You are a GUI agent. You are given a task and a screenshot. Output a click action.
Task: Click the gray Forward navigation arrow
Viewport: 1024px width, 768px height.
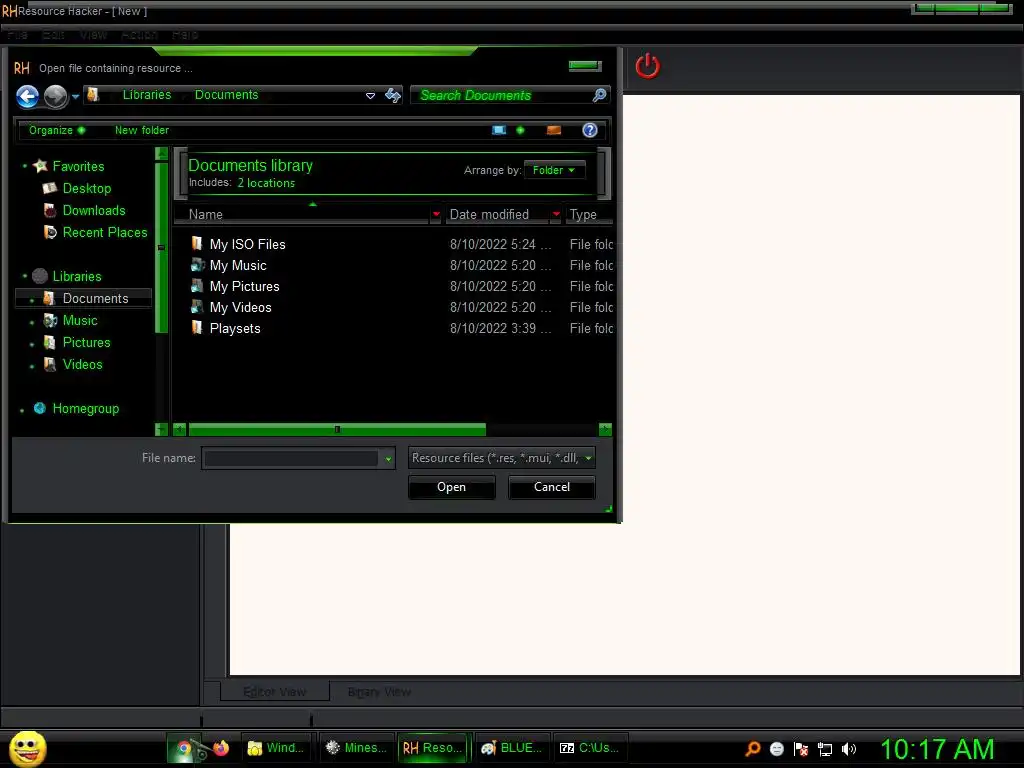tap(56, 97)
